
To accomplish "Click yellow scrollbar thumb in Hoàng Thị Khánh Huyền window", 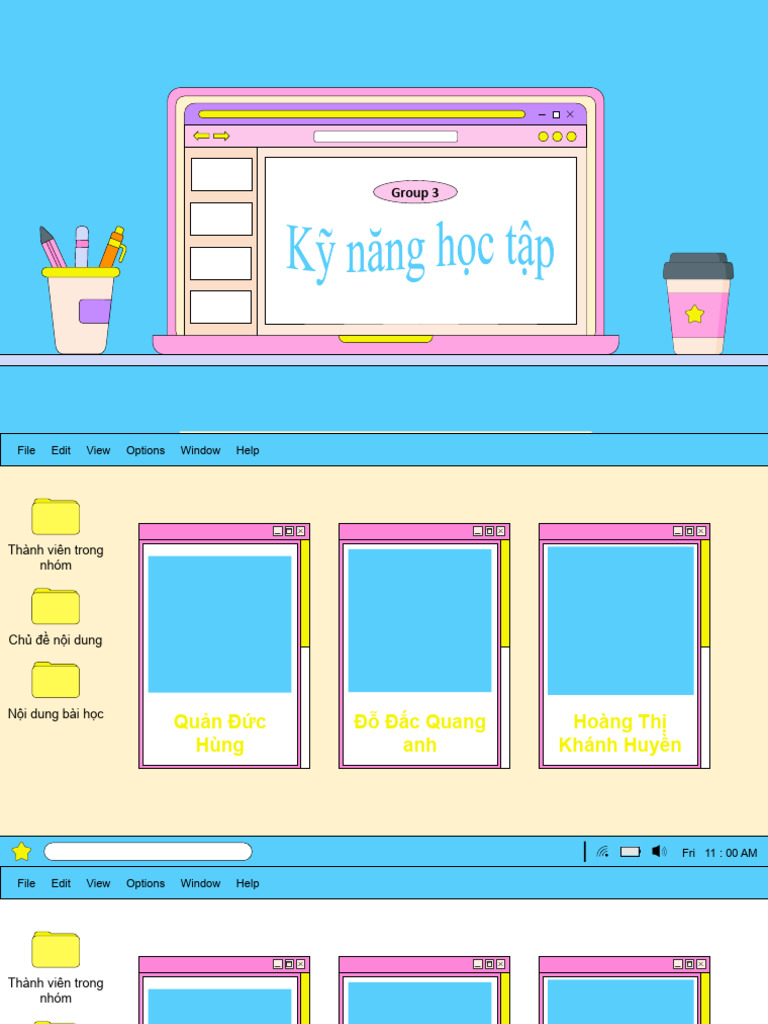I will pyautogui.click(x=705, y=594).
